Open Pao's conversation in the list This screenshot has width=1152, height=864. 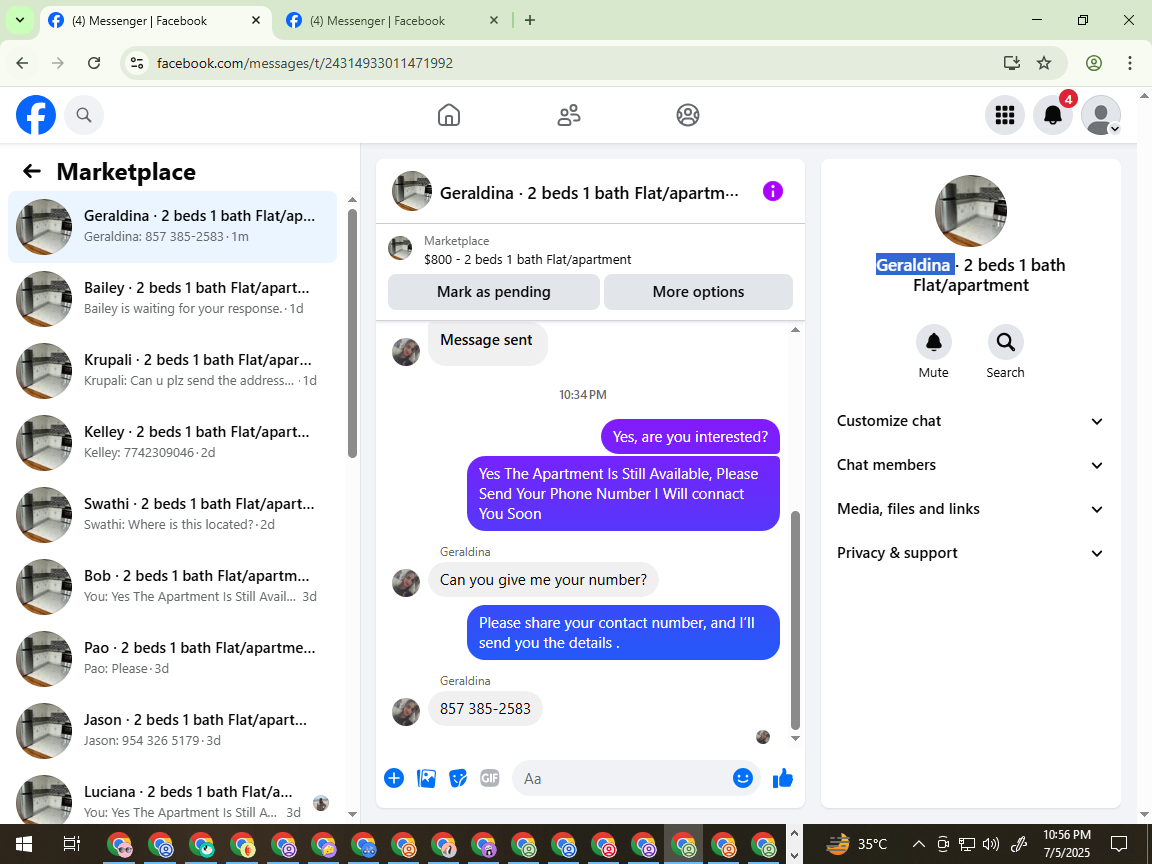(x=173, y=658)
